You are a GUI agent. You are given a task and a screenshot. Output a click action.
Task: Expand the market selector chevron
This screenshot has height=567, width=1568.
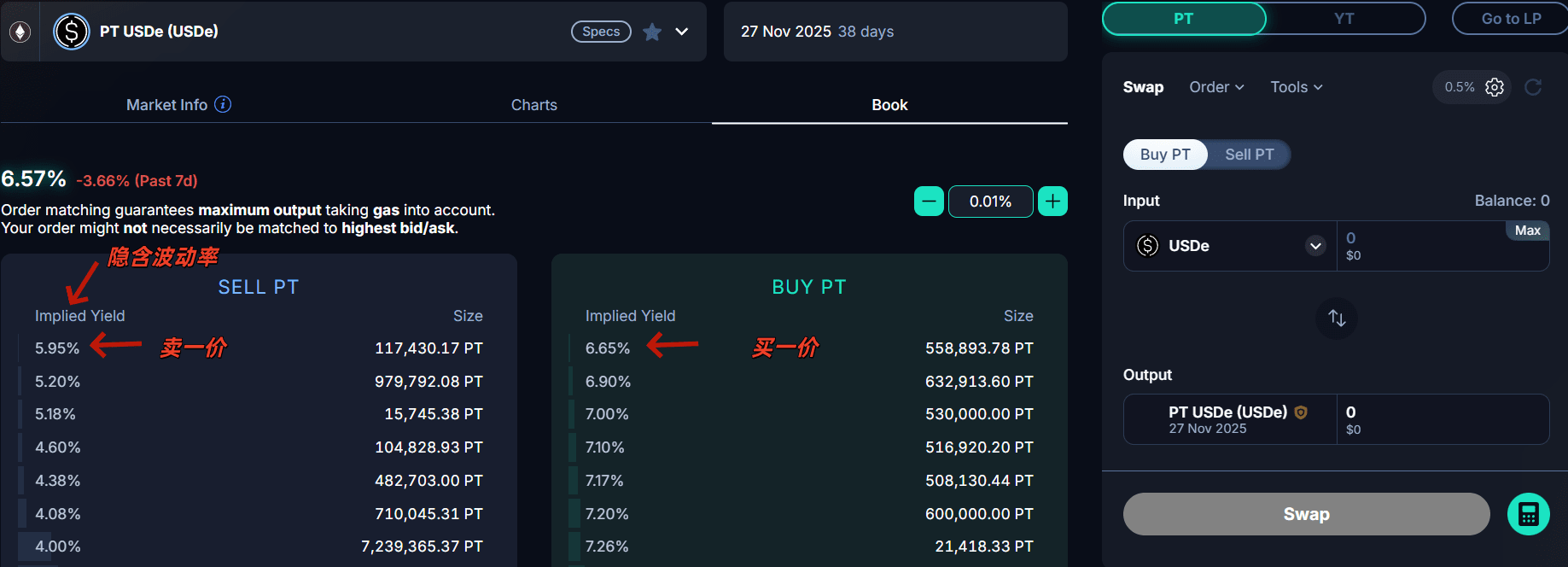point(682,32)
